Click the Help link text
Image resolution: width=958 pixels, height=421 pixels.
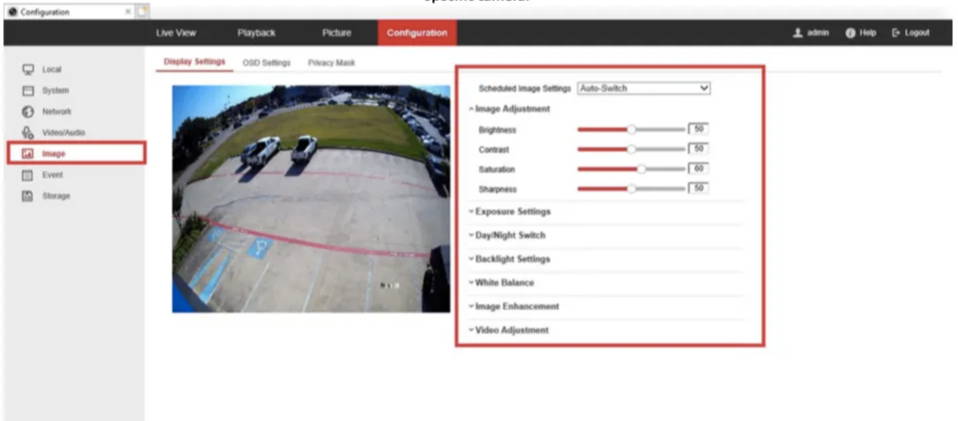point(868,33)
